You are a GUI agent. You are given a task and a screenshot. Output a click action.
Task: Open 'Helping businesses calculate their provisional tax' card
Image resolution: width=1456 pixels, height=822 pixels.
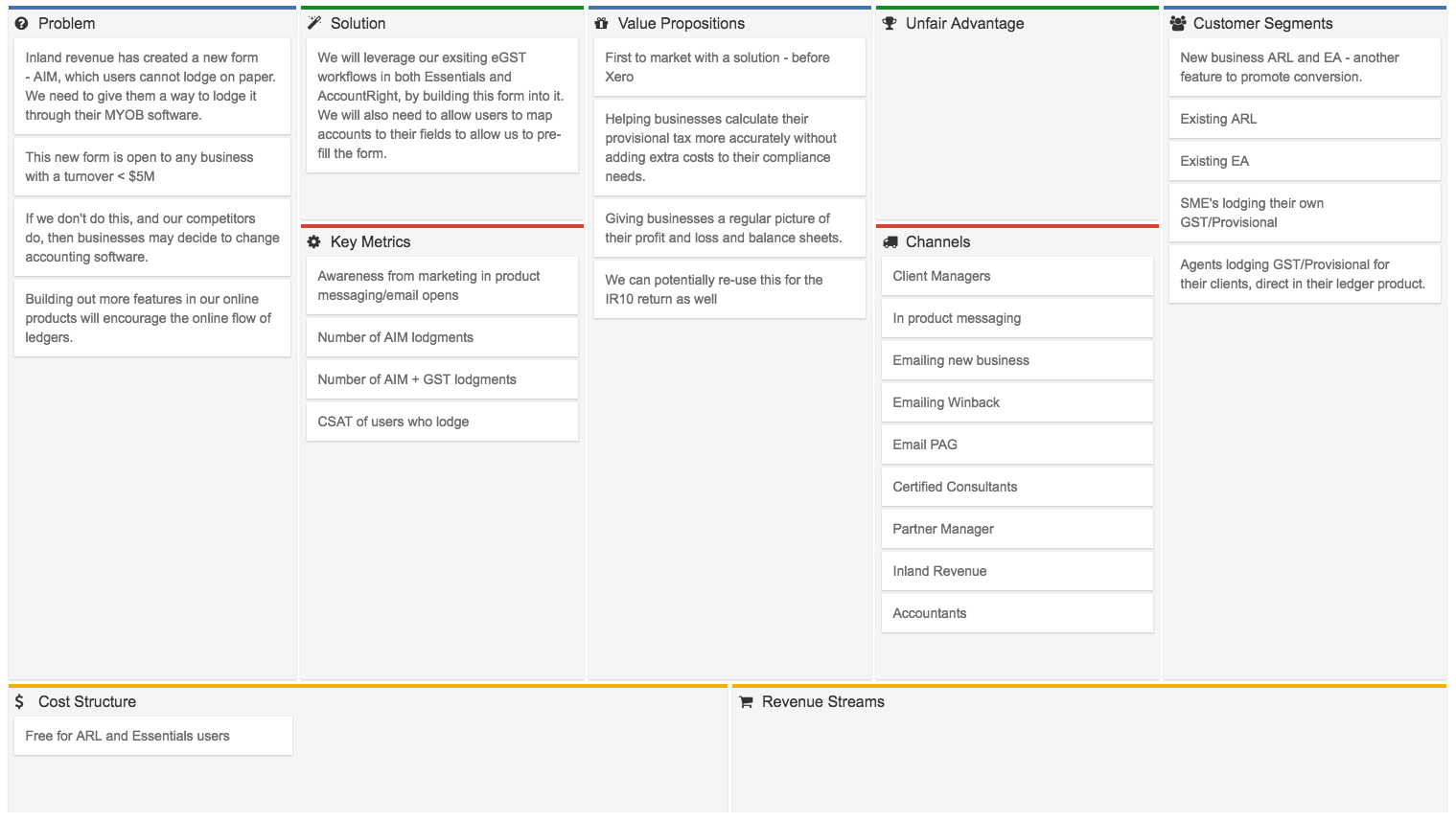(729, 148)
